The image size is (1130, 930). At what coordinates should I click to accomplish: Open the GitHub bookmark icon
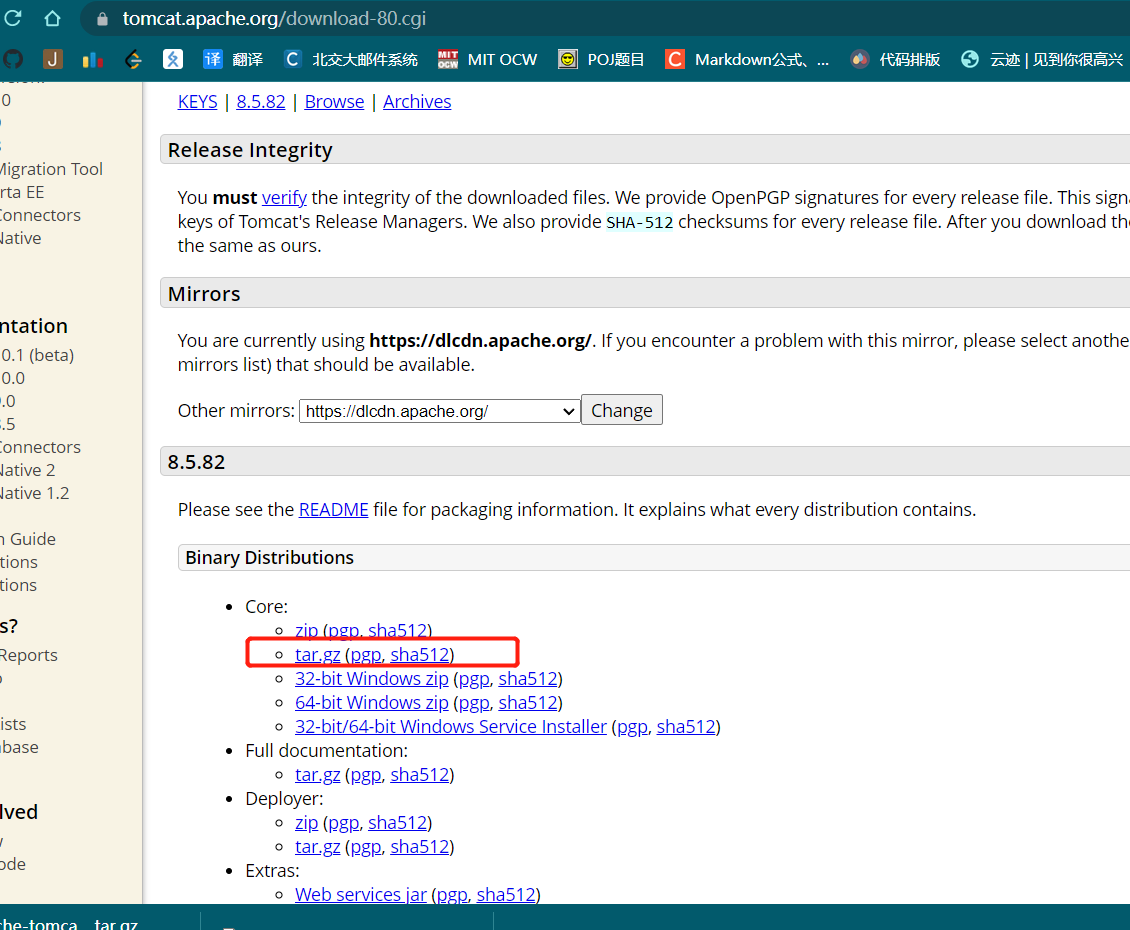coord(13,59)
